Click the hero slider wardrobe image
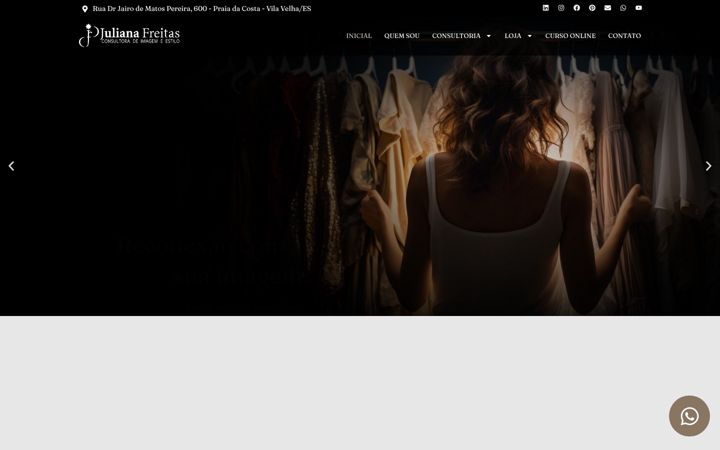This screenshot has width=720, height=450. 360,186
